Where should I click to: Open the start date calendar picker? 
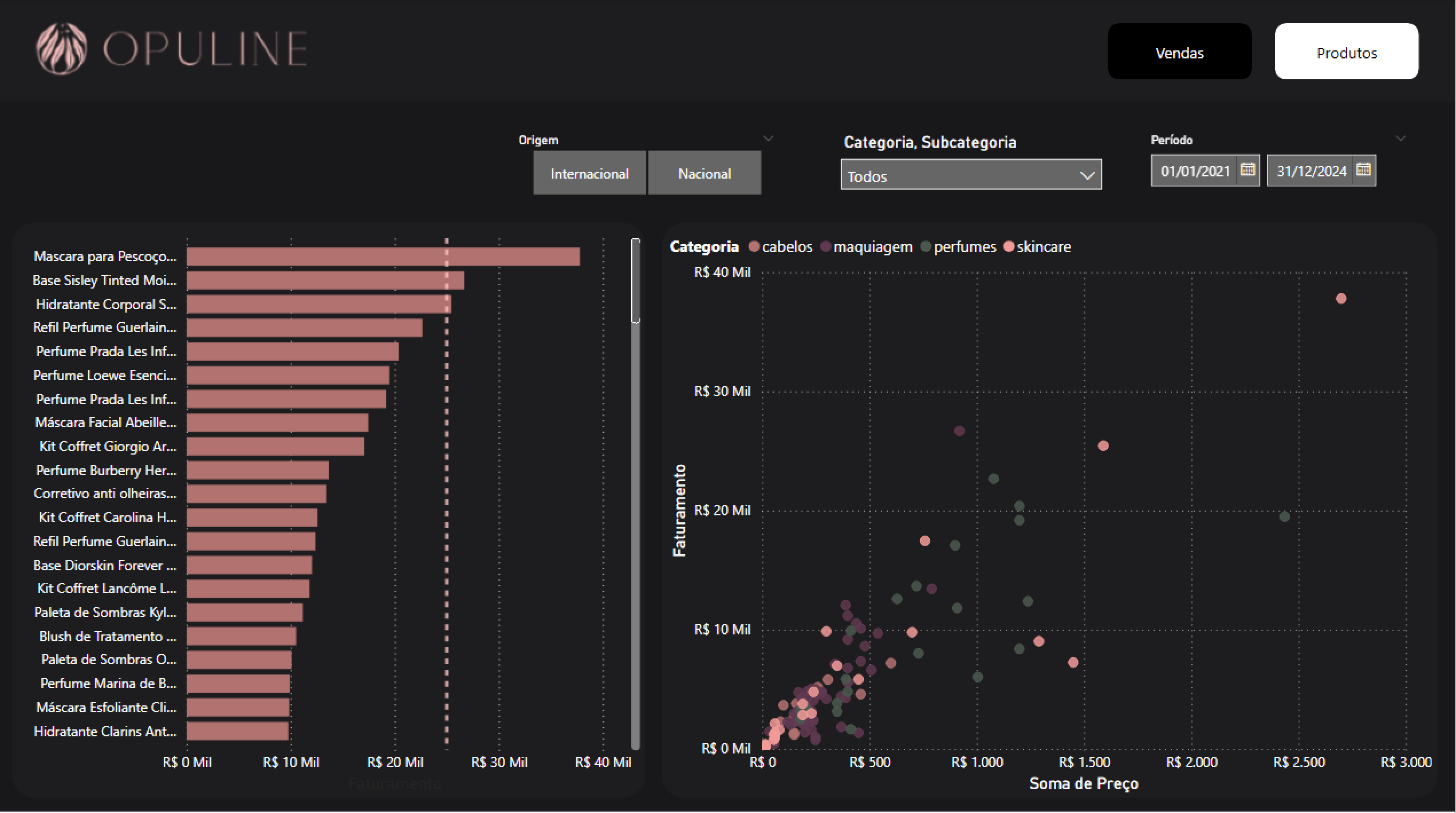tap(1247, 170)
